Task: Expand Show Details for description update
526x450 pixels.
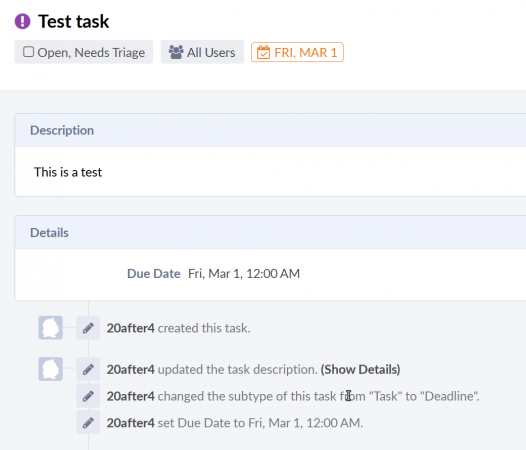Action: click(x=360, y=369)
